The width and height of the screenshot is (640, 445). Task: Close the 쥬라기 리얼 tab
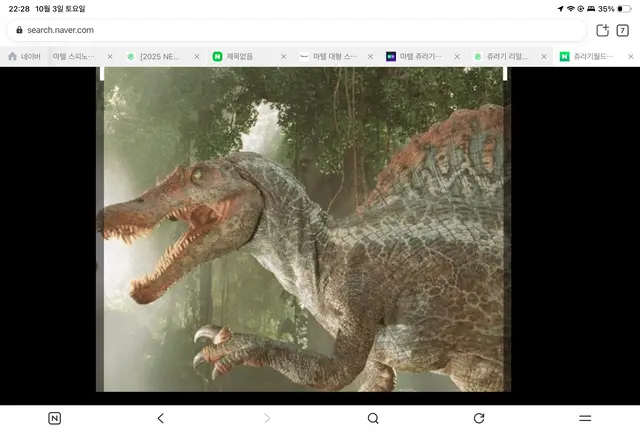pos(544,56)
